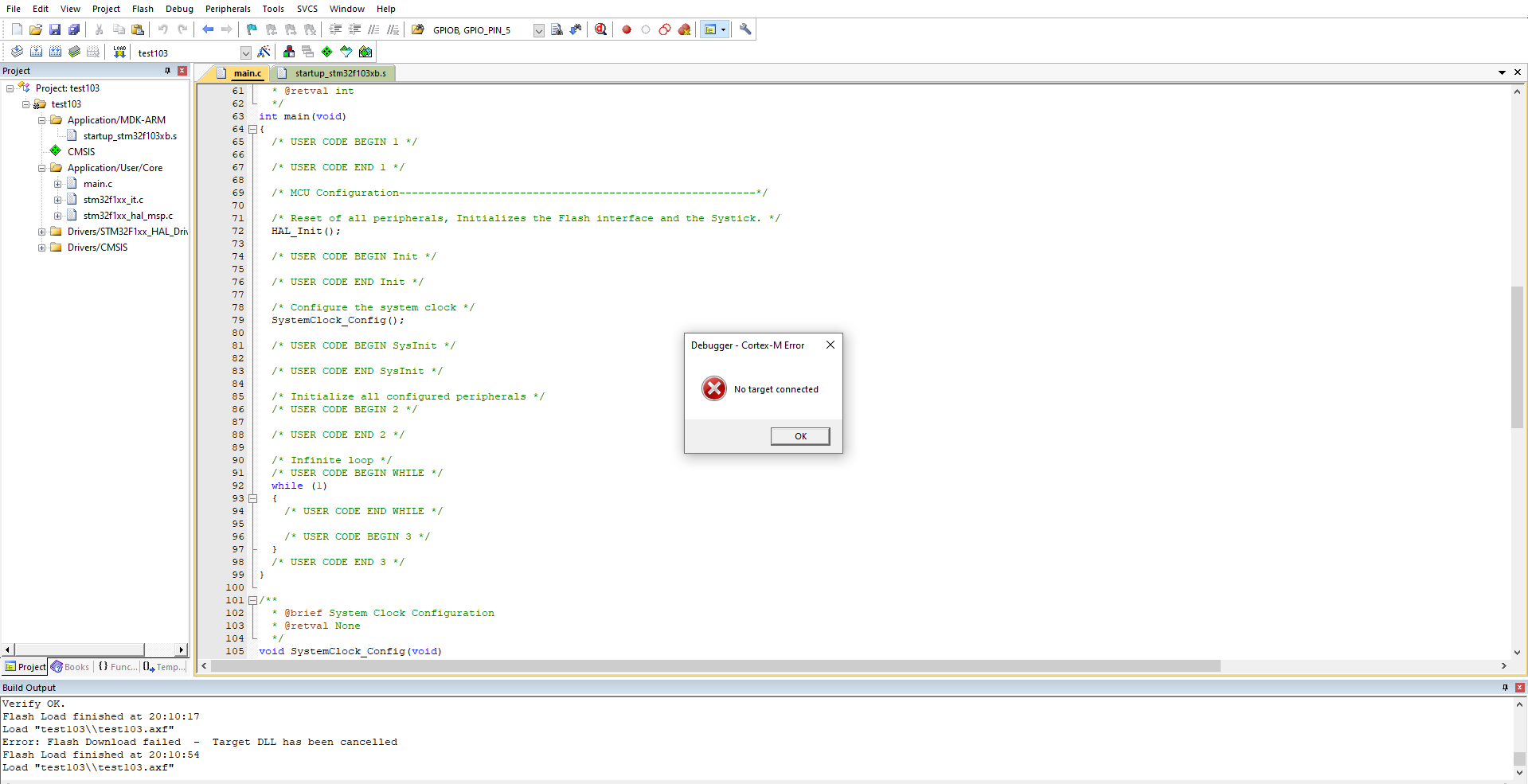Expand main.c to show its includes

[x=57, y=183]
